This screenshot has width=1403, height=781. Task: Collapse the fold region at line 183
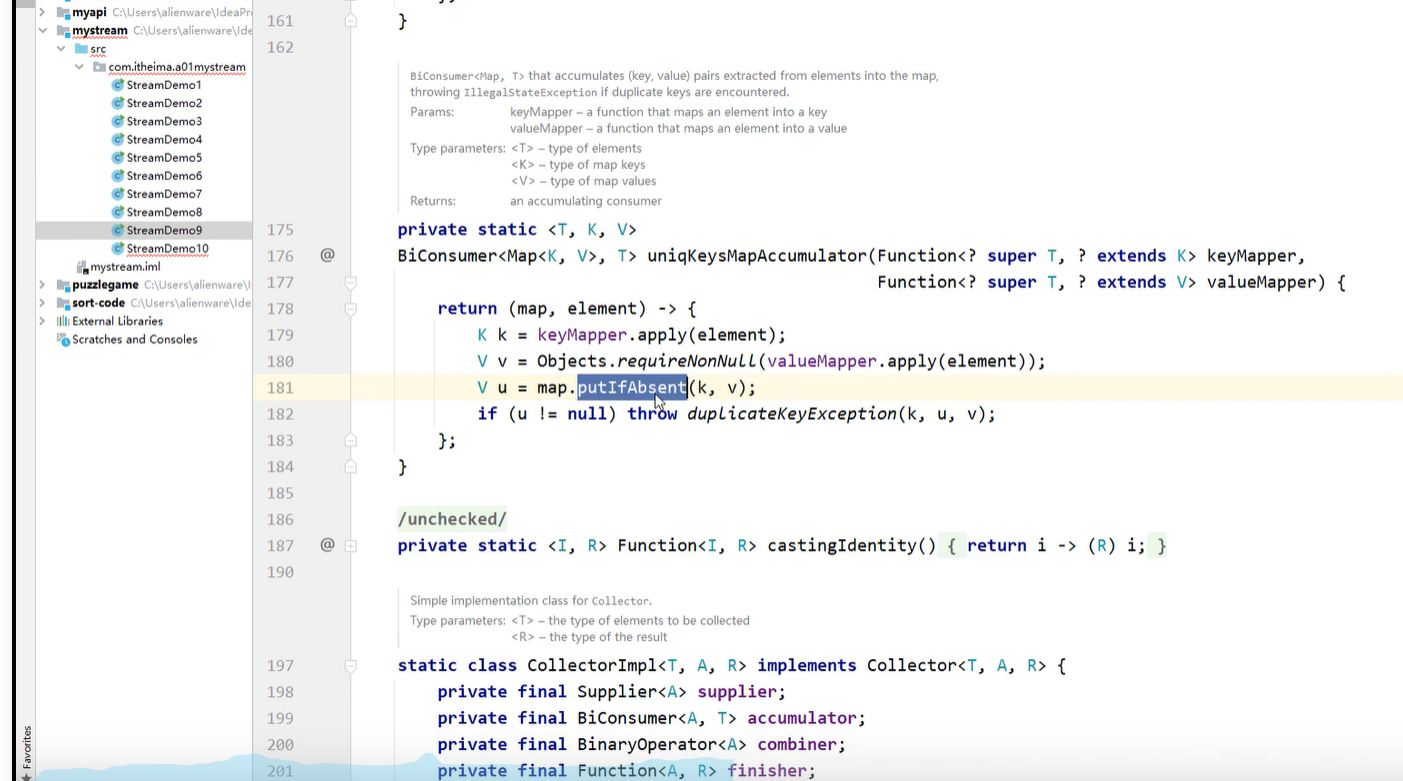coord(350,440)
